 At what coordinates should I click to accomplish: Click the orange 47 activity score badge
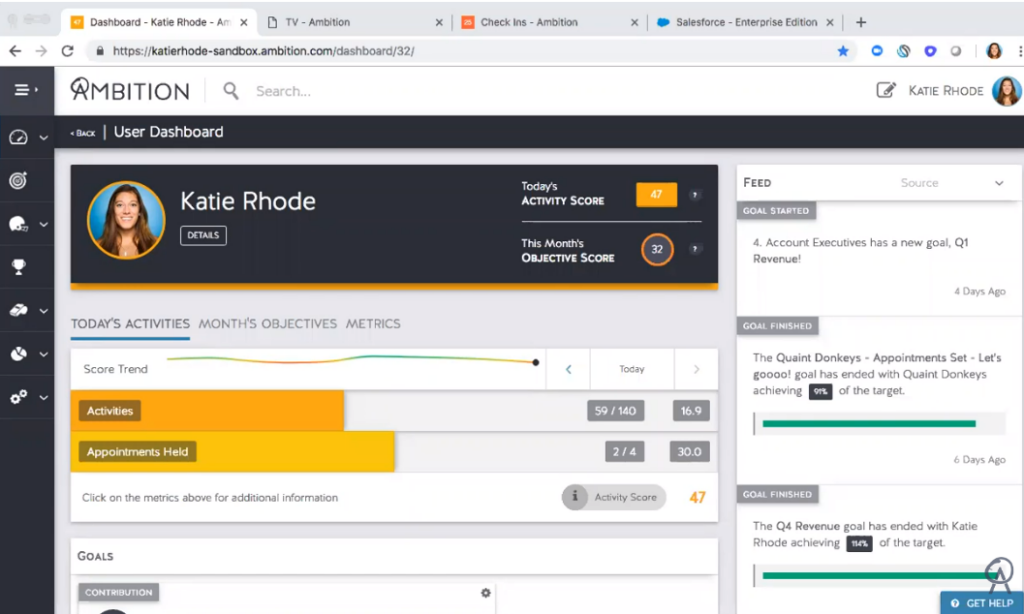pos(656,195)
